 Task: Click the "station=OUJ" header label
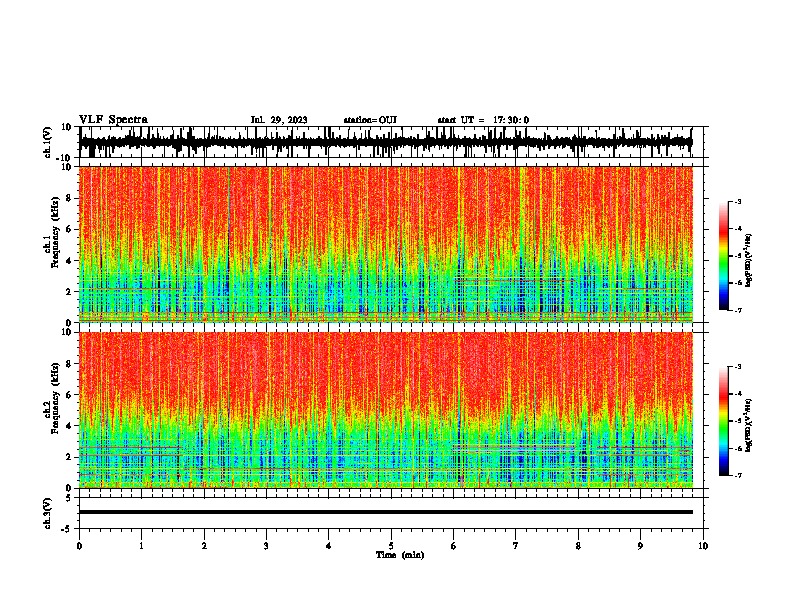[370, 120]
